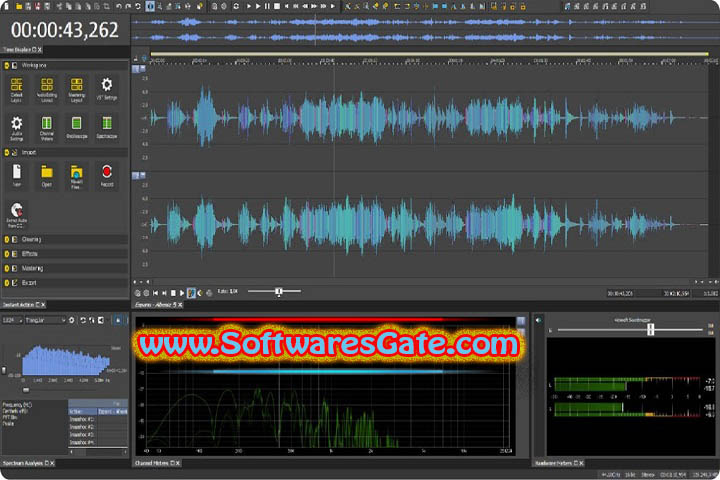The height and width of the screenshot is (480, 720).
Task: Select Snapshot #3 row
Action: (98, 434)
